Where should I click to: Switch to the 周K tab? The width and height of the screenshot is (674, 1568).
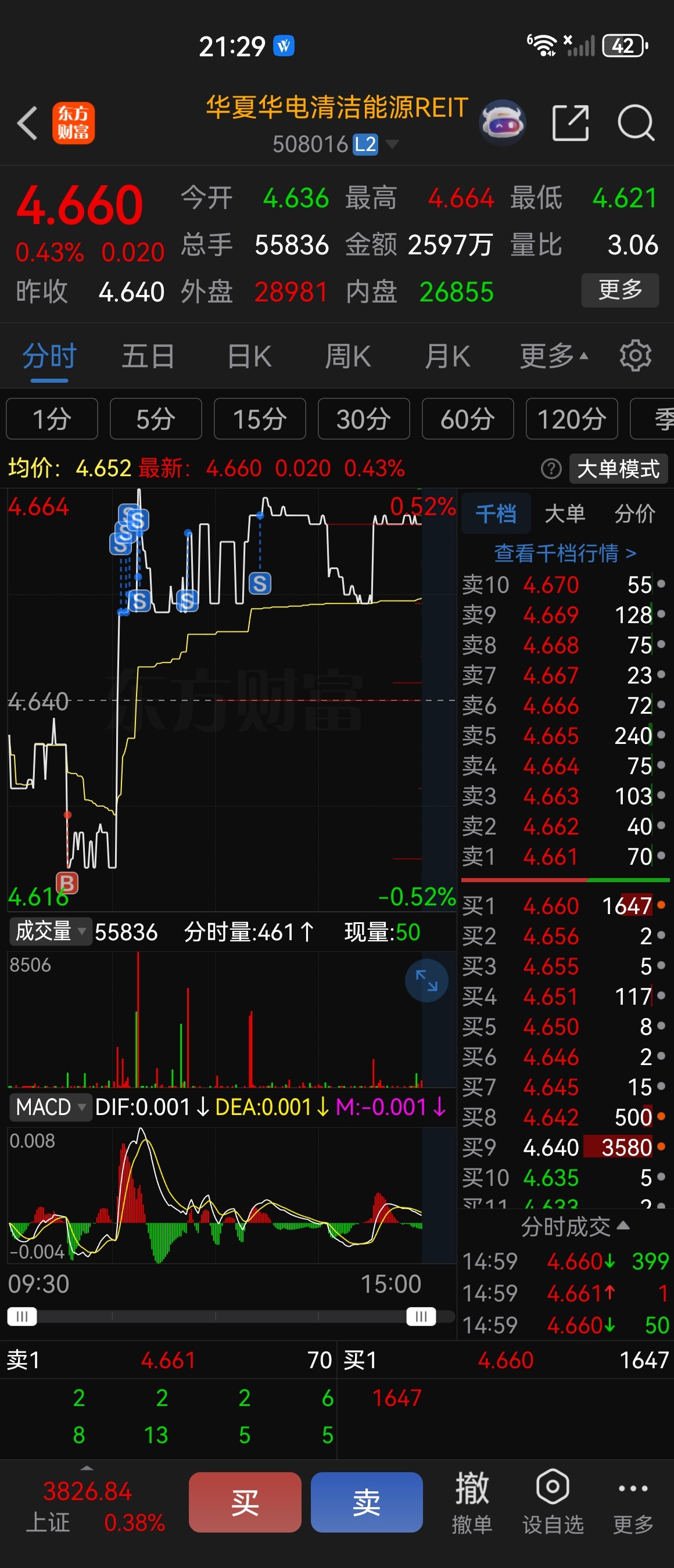coord(347,356)
